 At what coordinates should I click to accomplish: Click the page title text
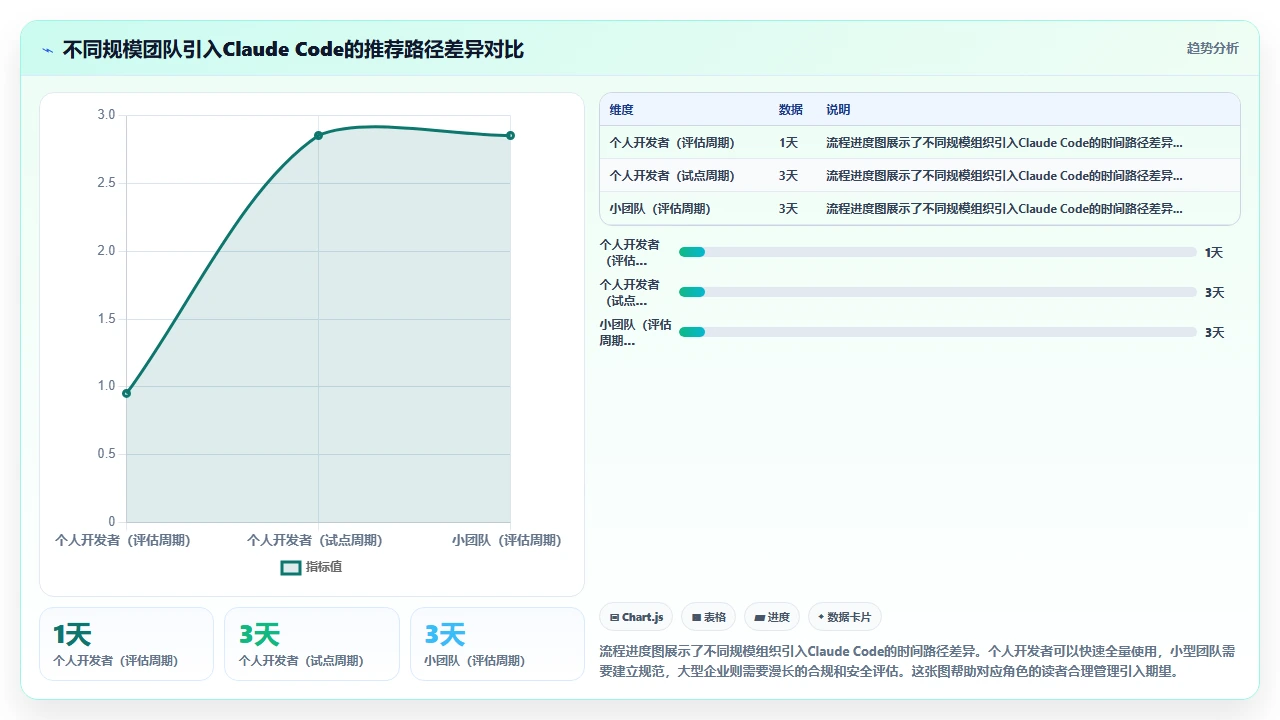tap(293, 49)
